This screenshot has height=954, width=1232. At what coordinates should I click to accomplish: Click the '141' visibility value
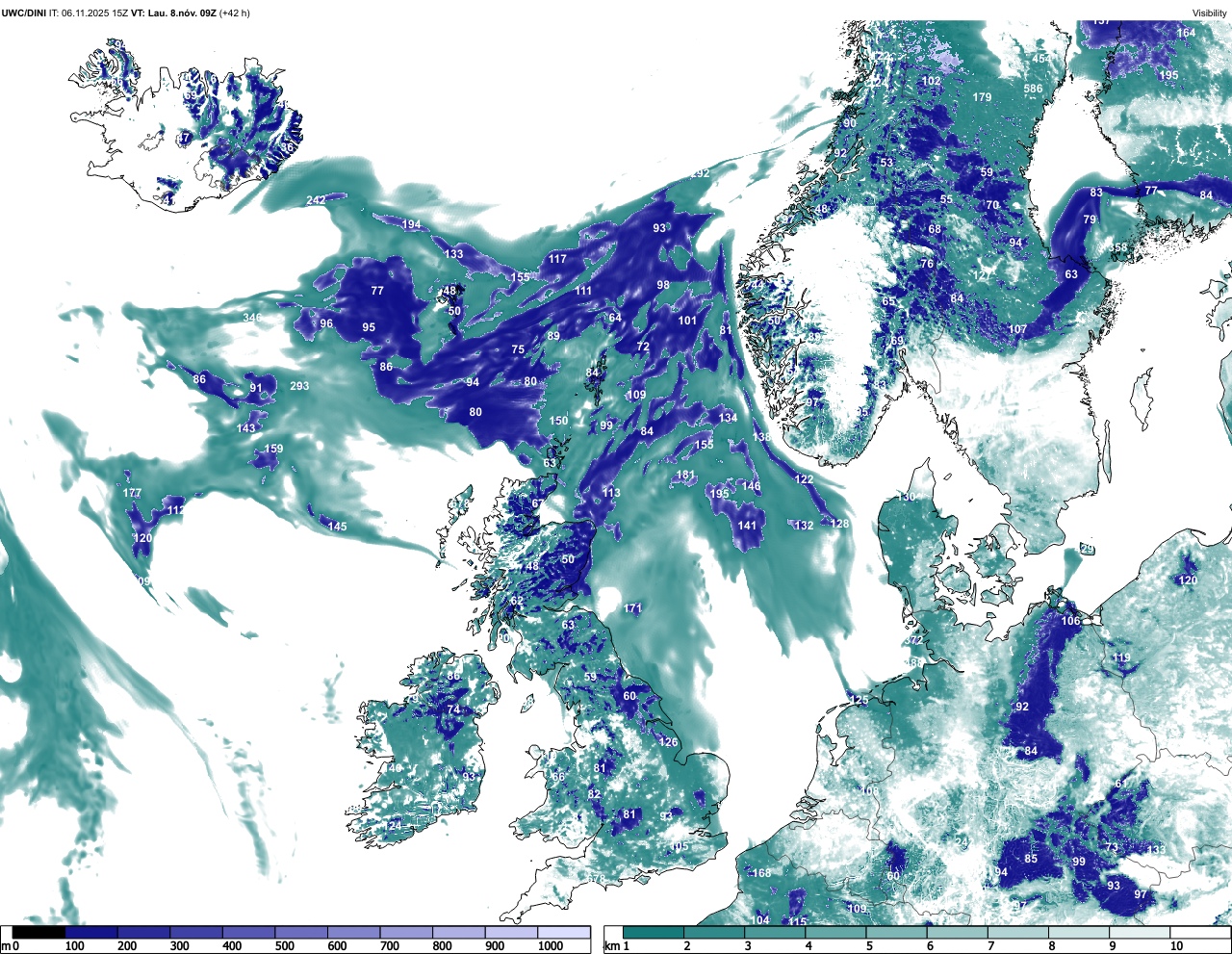(x=748, y=526)
